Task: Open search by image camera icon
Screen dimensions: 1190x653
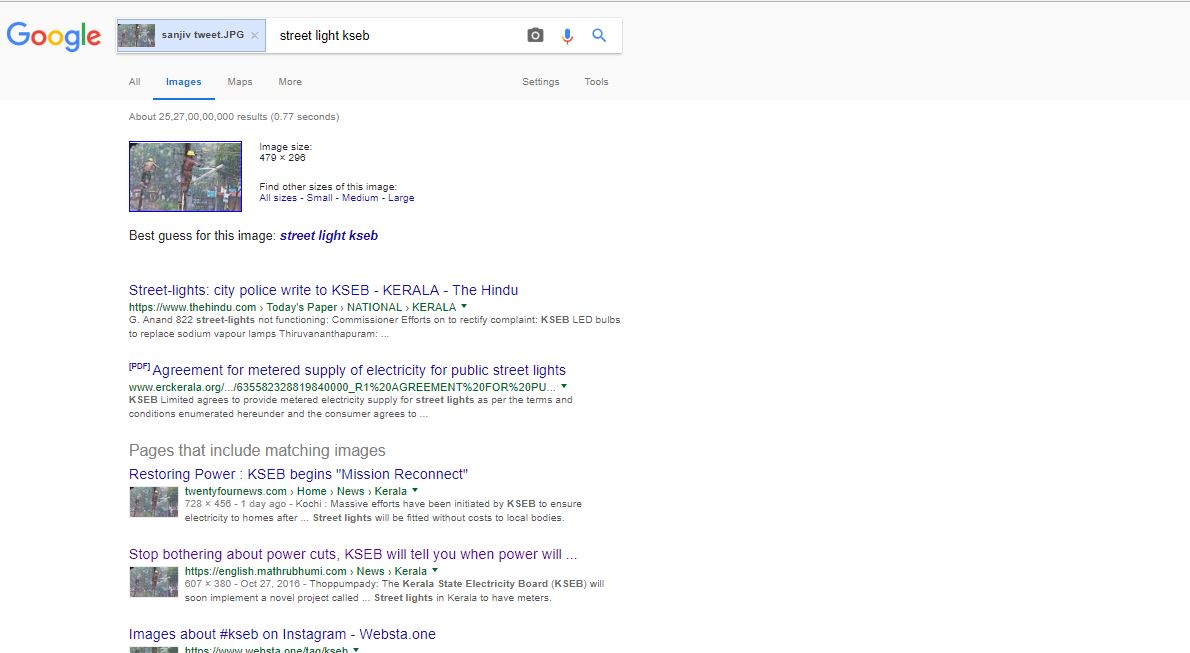Action: coord(535,35)
